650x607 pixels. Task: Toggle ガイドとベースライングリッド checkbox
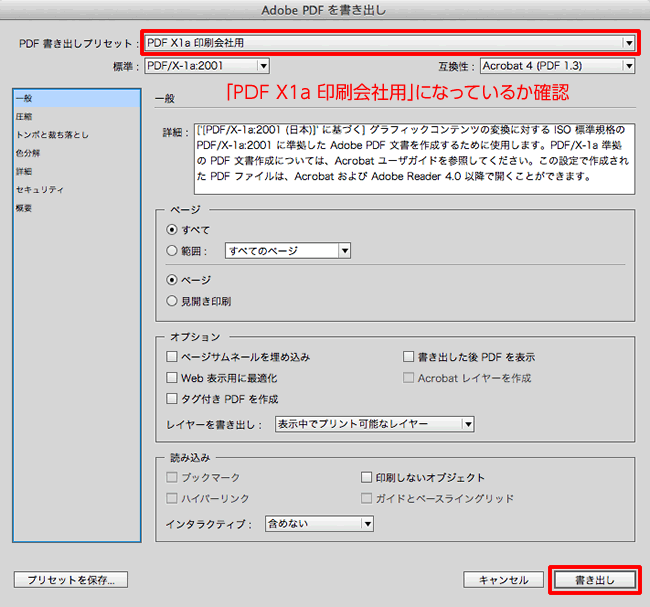point(366,498)
